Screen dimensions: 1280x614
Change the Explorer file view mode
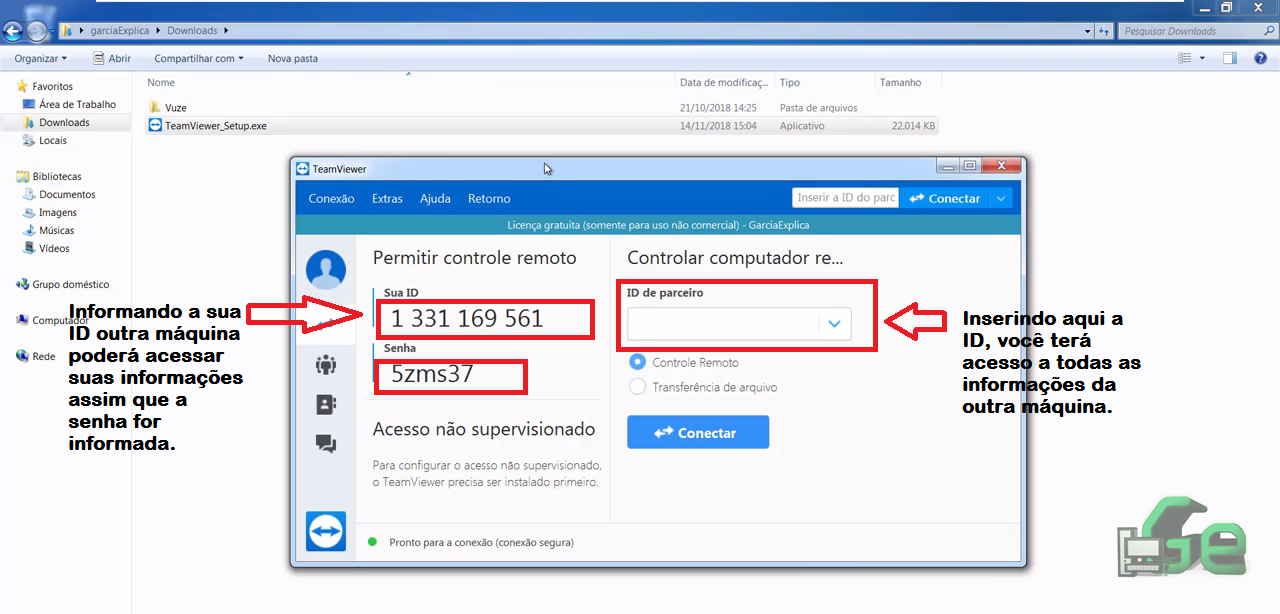point(1186,59)
